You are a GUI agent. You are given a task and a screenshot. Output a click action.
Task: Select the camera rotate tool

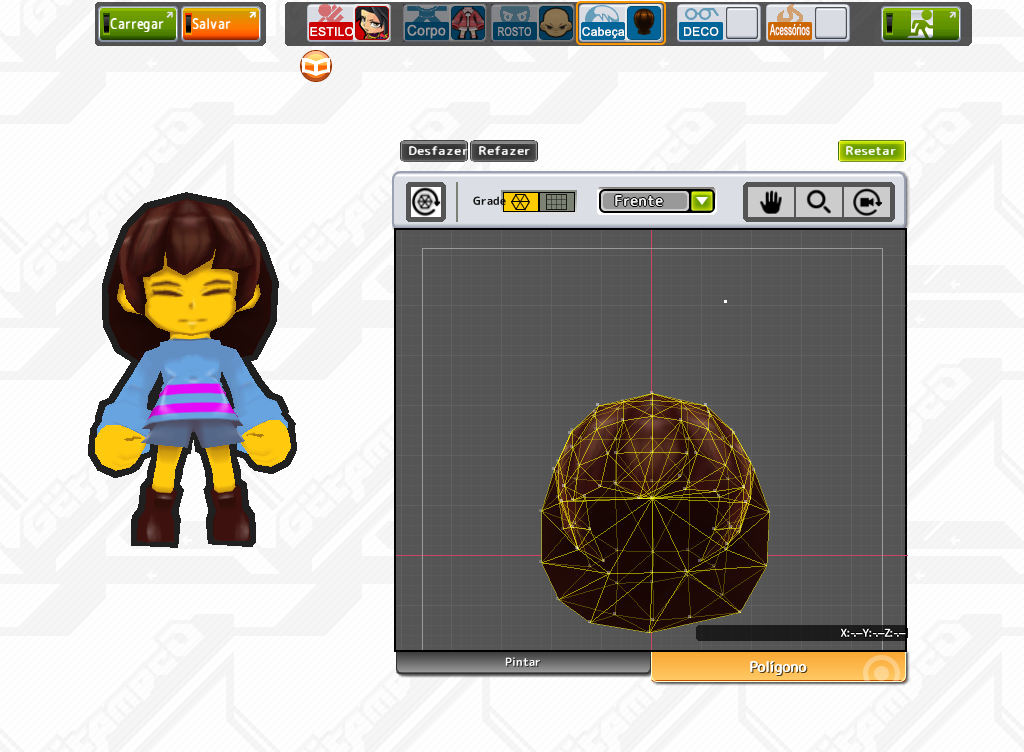coord(867,202)
